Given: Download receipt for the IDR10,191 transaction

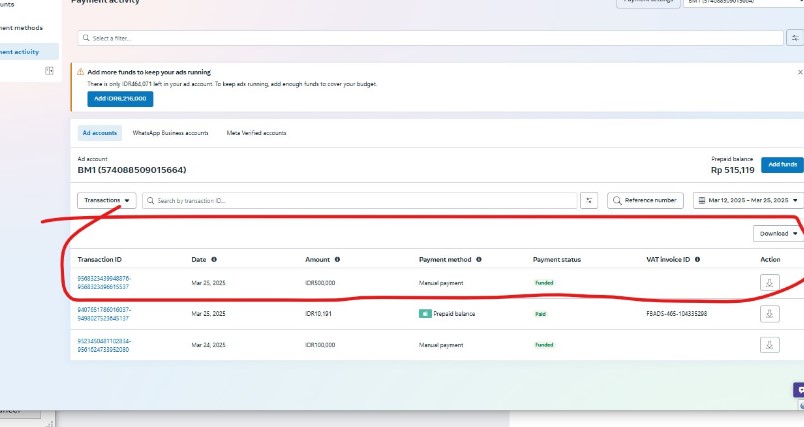Looking at the screenshot, I should click(769, 314).
